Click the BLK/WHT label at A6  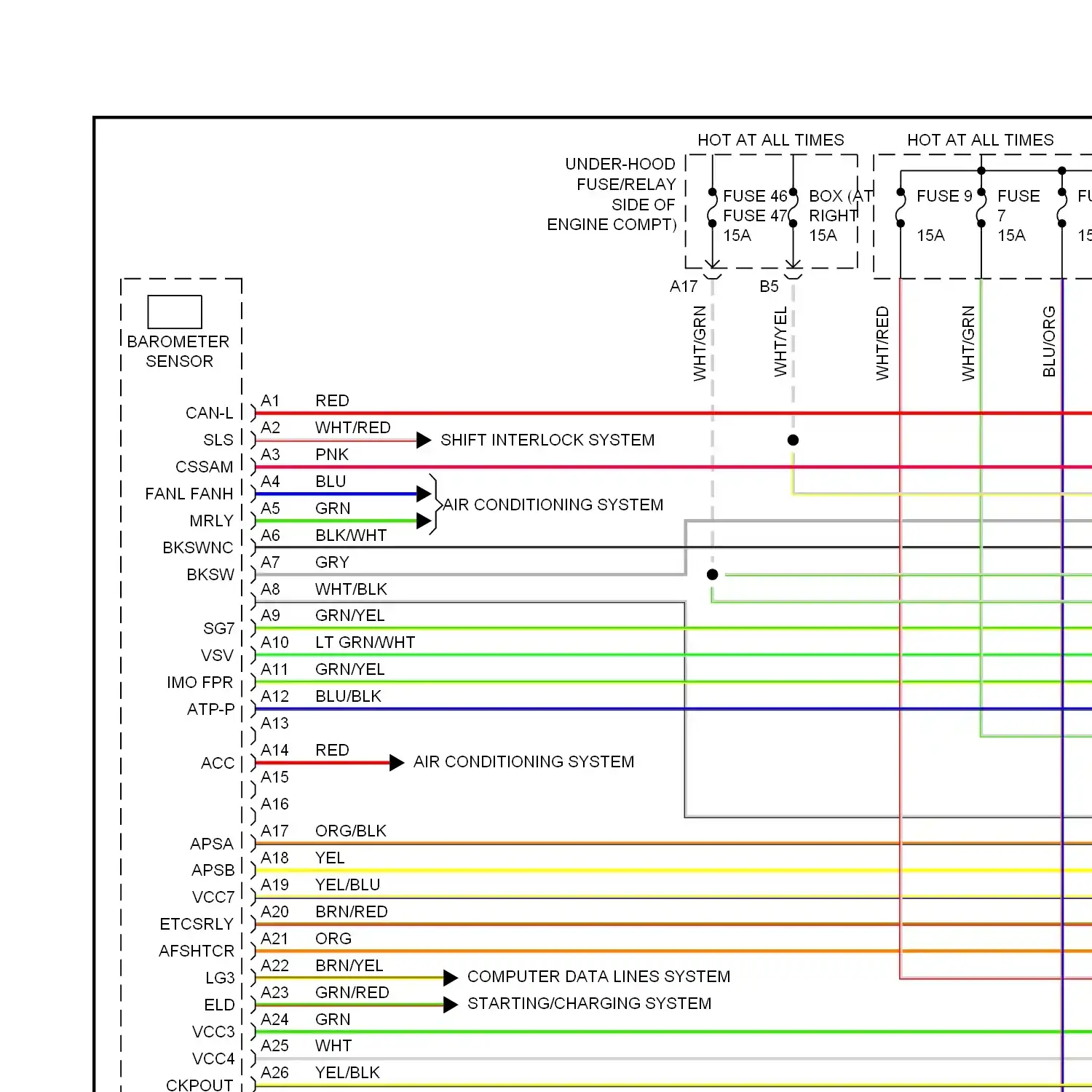tap(351, 535)
